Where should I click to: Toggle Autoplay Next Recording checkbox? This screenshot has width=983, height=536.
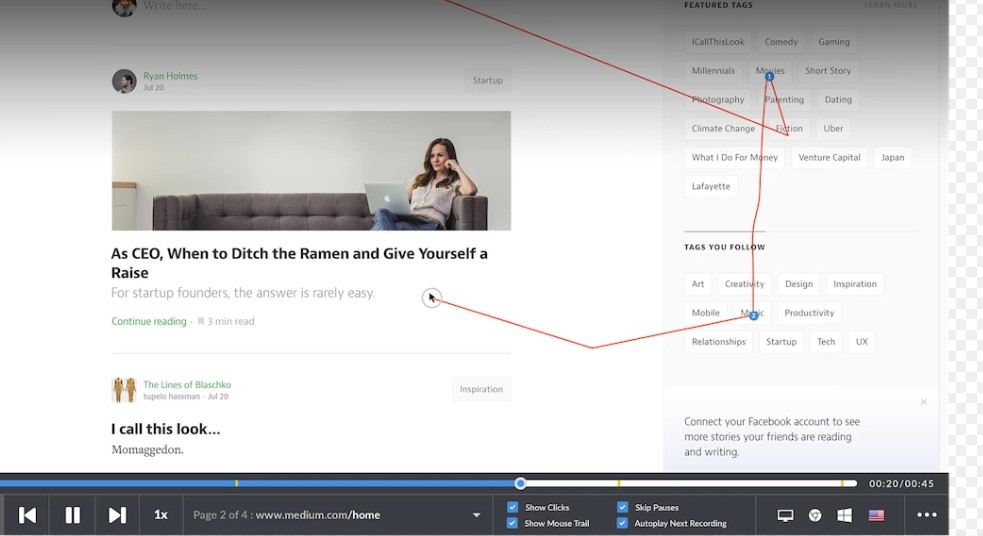623,523
